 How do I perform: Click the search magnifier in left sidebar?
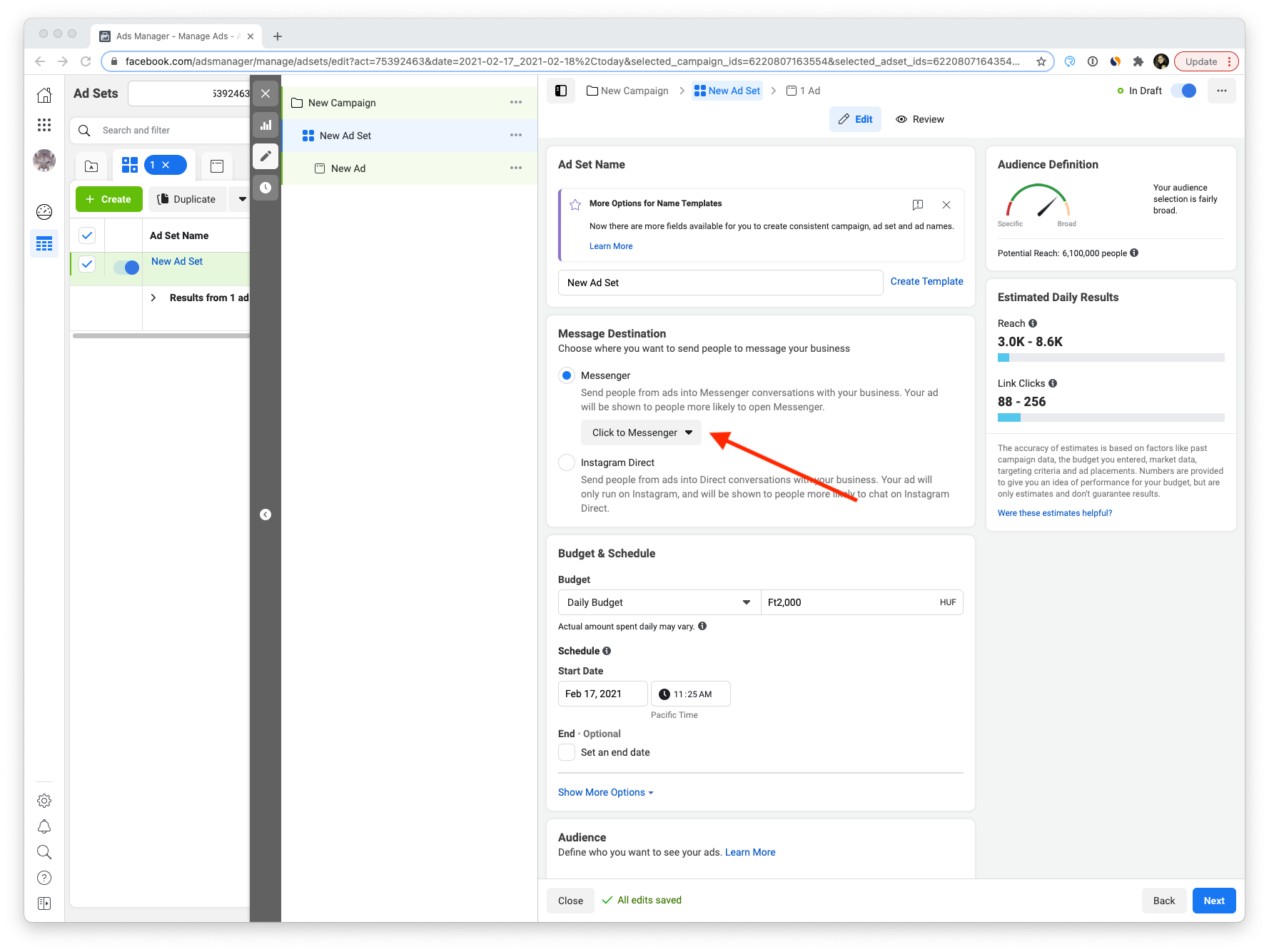tap(44, 852)
